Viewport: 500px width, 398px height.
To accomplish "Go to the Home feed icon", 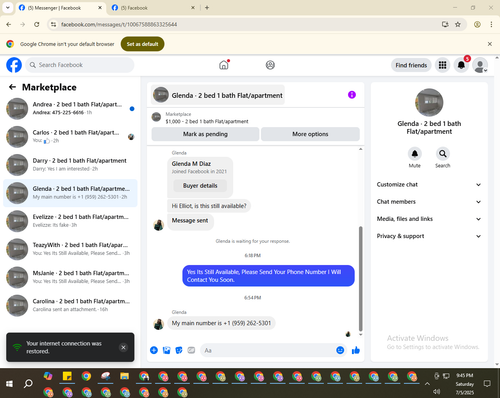I will pyautogui.click(x=224, y=65).
